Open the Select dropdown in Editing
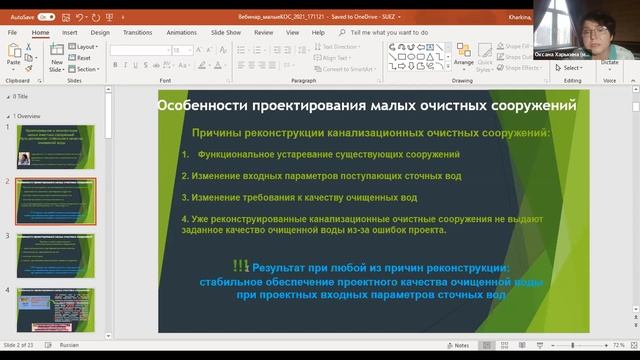Screen dimensions: 640x360 [569, 68]
